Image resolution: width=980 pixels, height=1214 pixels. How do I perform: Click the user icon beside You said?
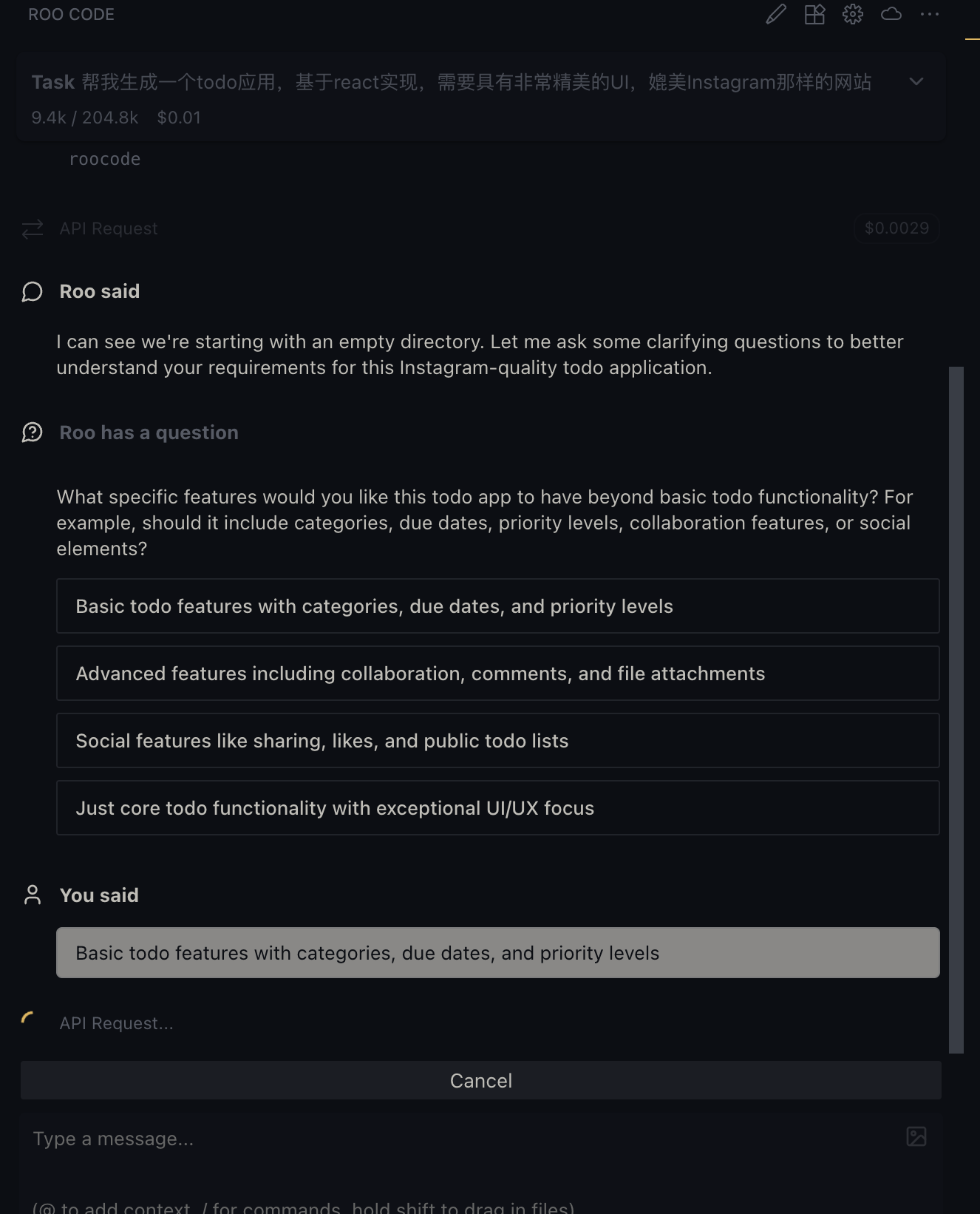pyautogui.click(x=33, y=895)
